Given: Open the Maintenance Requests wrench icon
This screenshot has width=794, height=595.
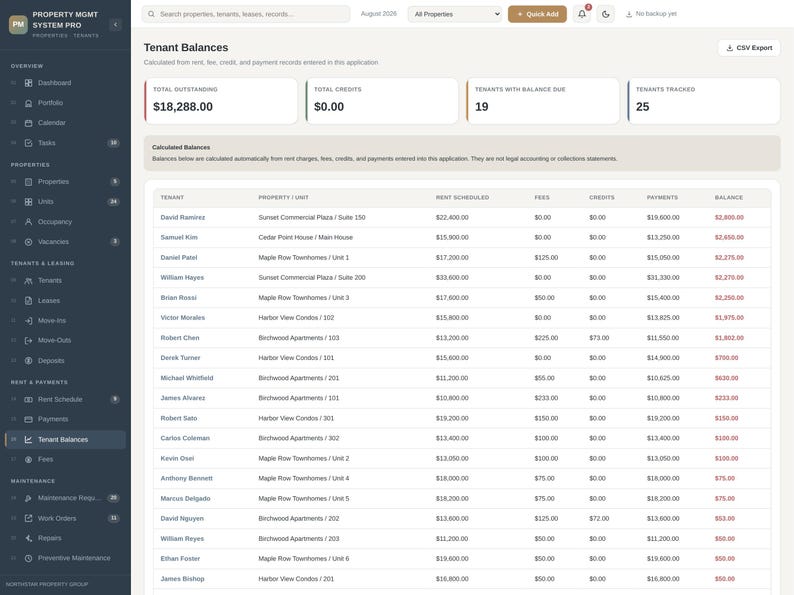Looking at the screenshot, I should [x=28, y=498].
